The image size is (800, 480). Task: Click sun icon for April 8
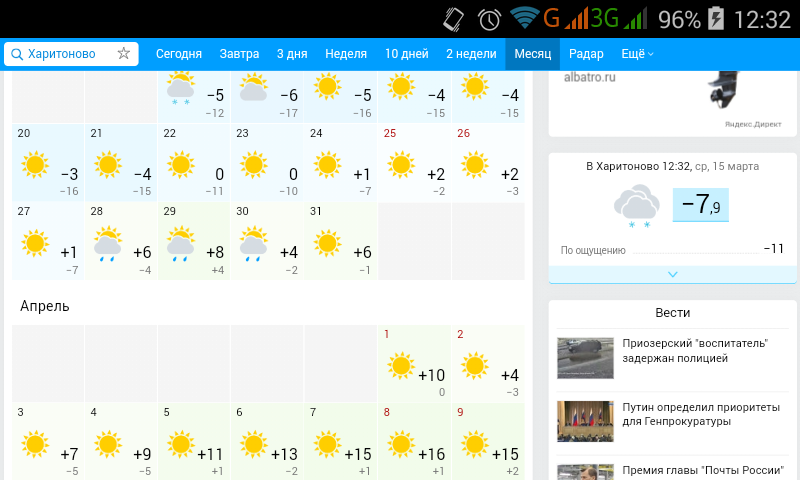[x=401, y=444]
